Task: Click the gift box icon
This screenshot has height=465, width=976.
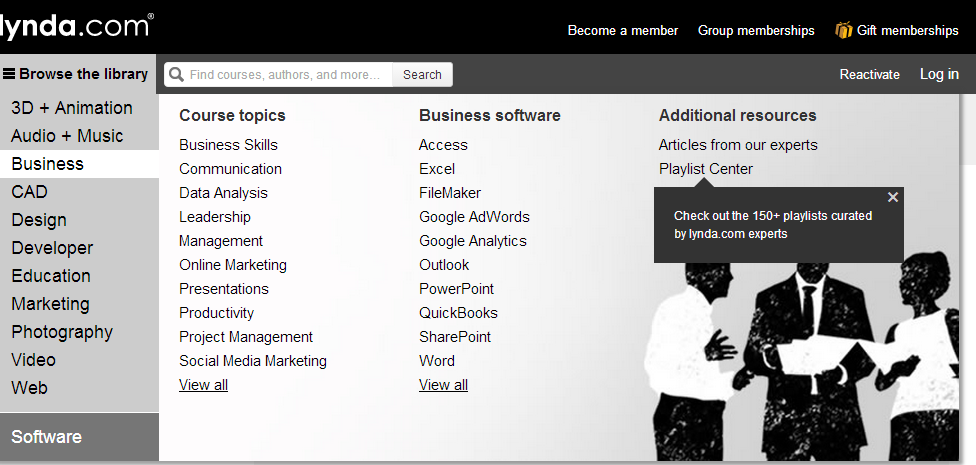Action: click(843, 30)
